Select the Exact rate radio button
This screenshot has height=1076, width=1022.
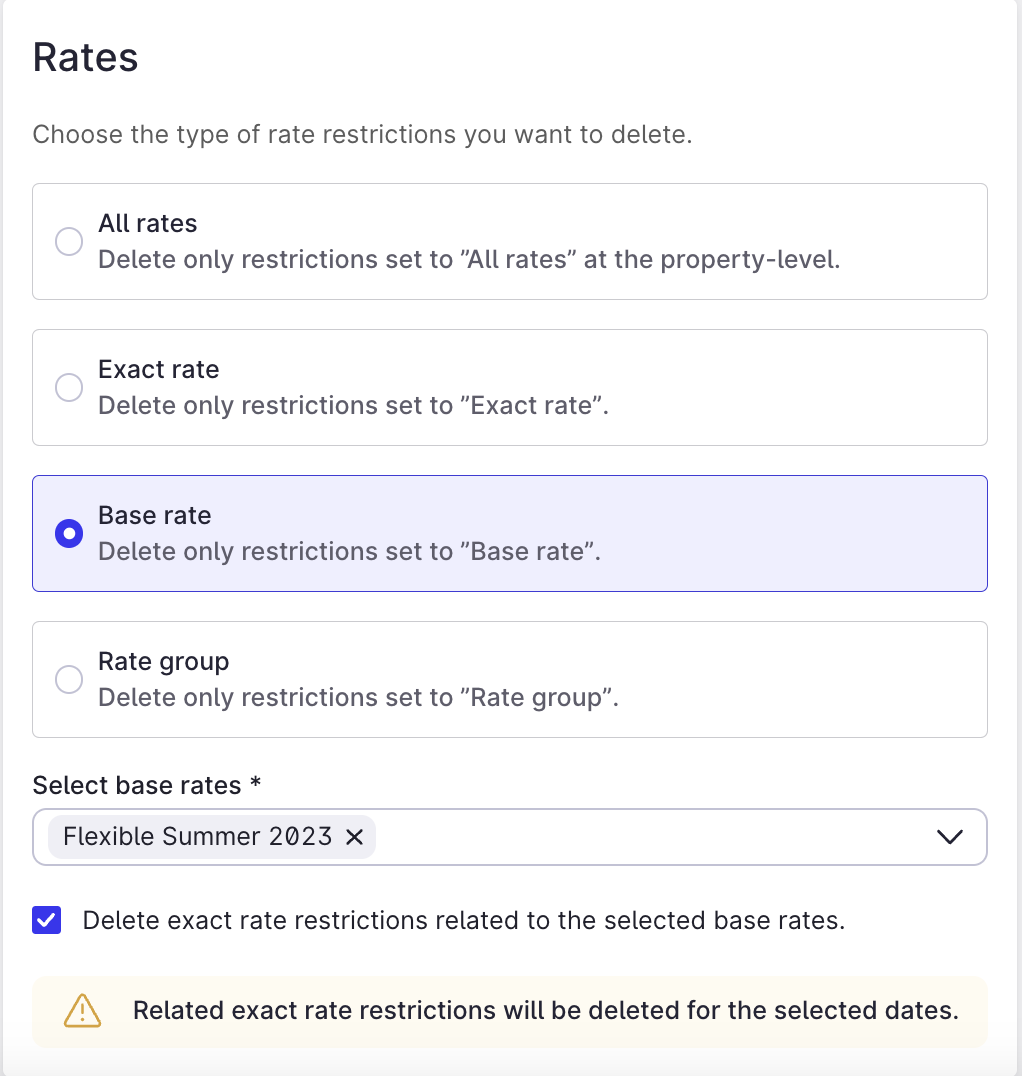[x=69, y=388]
